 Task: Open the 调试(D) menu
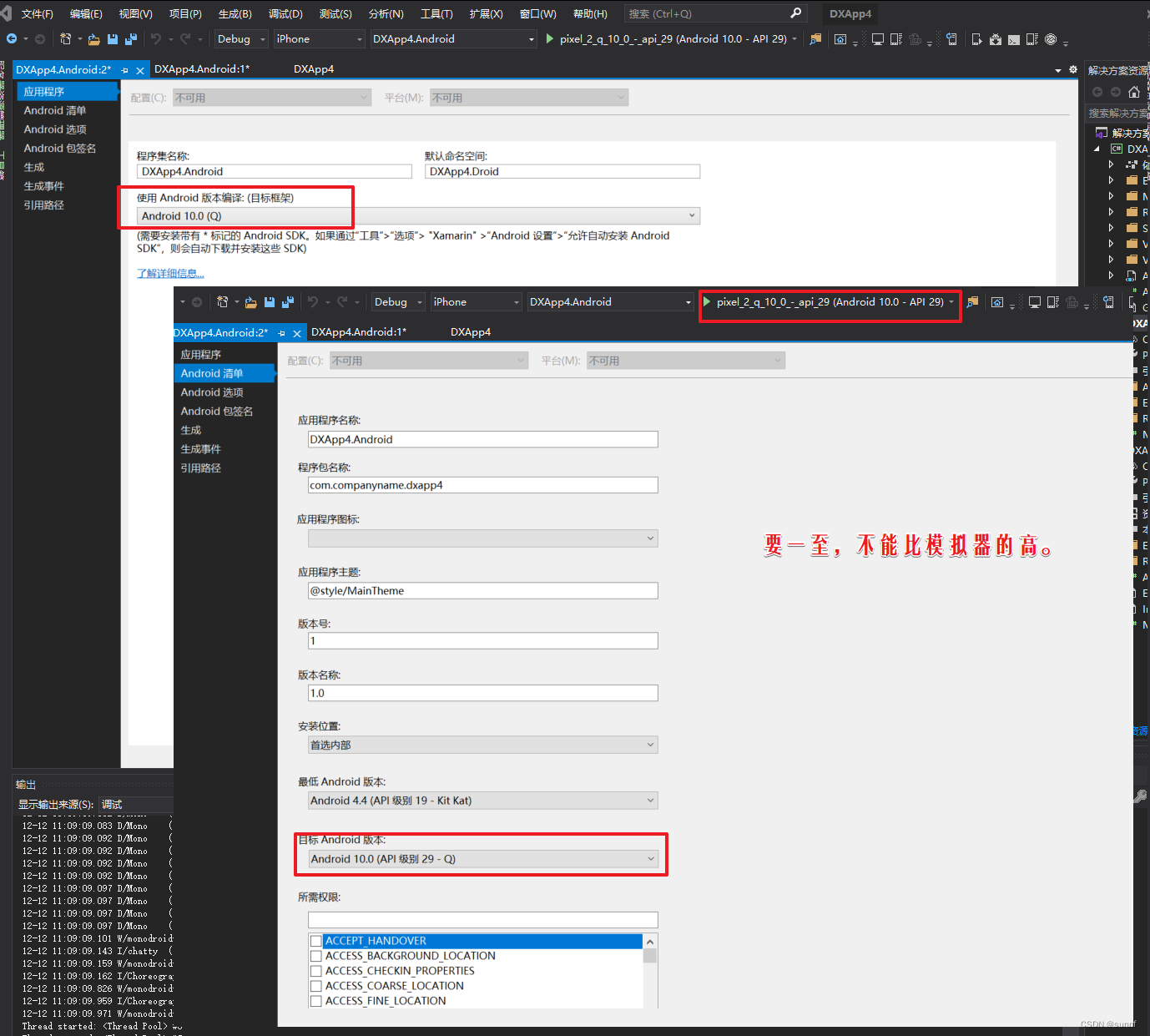(285, 13)
